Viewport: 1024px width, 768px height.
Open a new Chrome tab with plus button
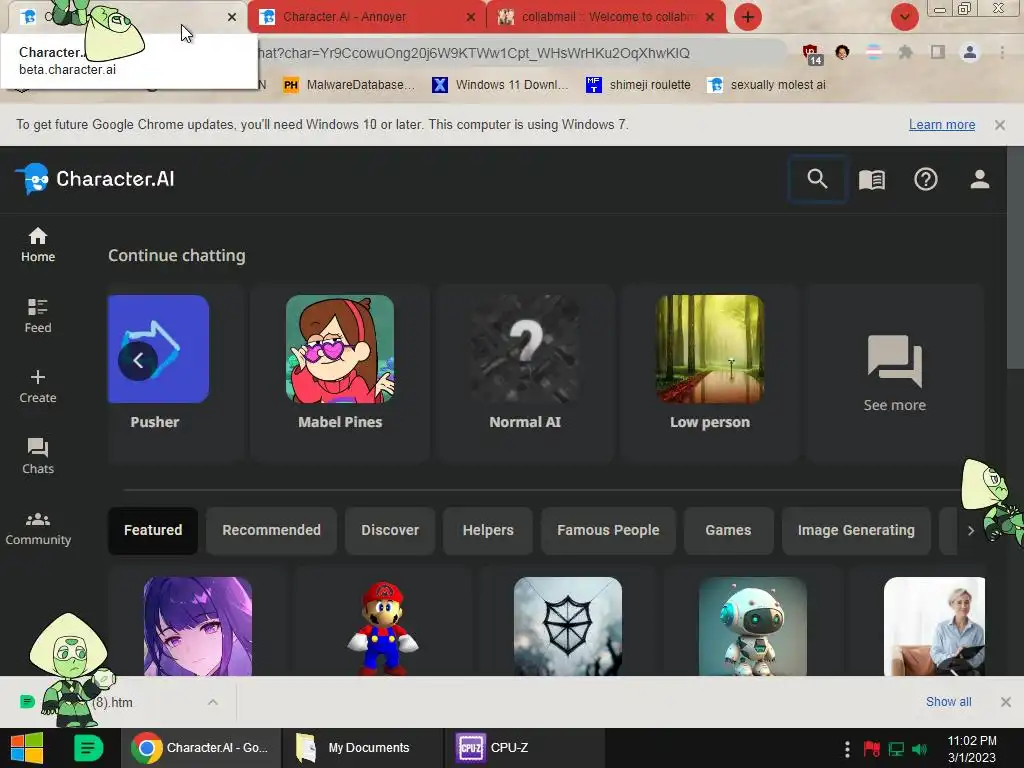(748, 17)
